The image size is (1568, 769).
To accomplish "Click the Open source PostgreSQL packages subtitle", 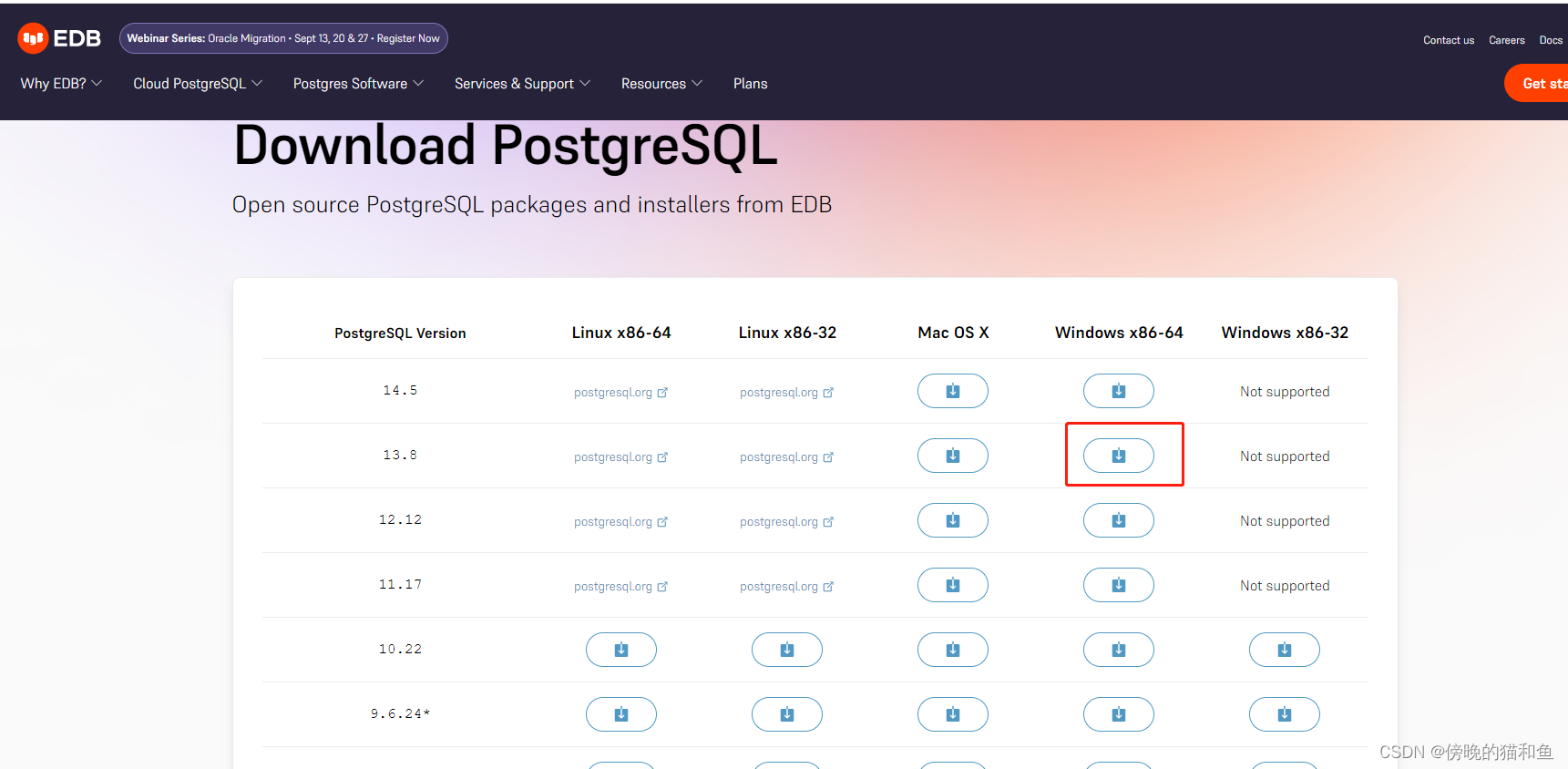I will point(532,205).
